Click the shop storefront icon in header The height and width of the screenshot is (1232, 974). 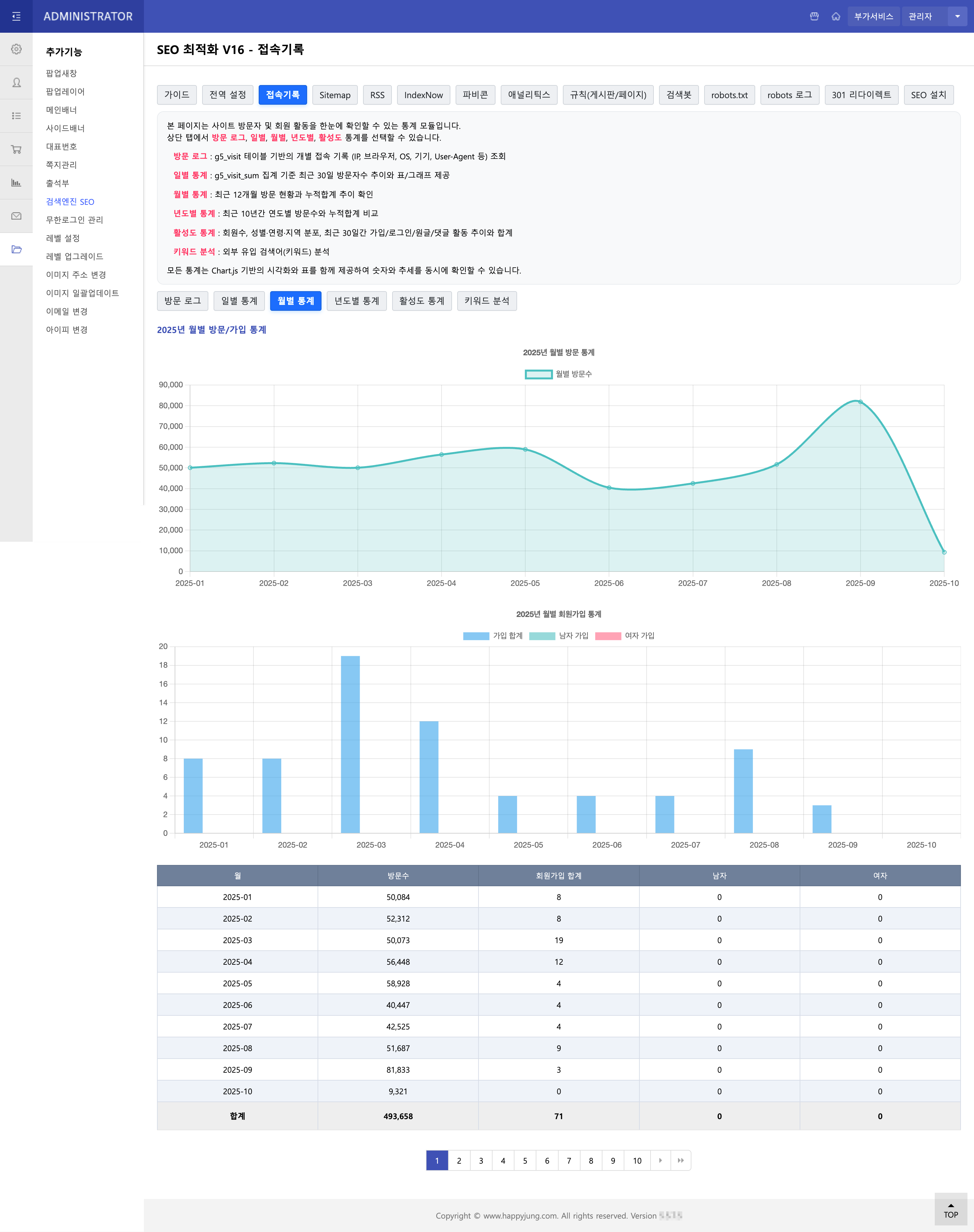(x=814, y=17)
